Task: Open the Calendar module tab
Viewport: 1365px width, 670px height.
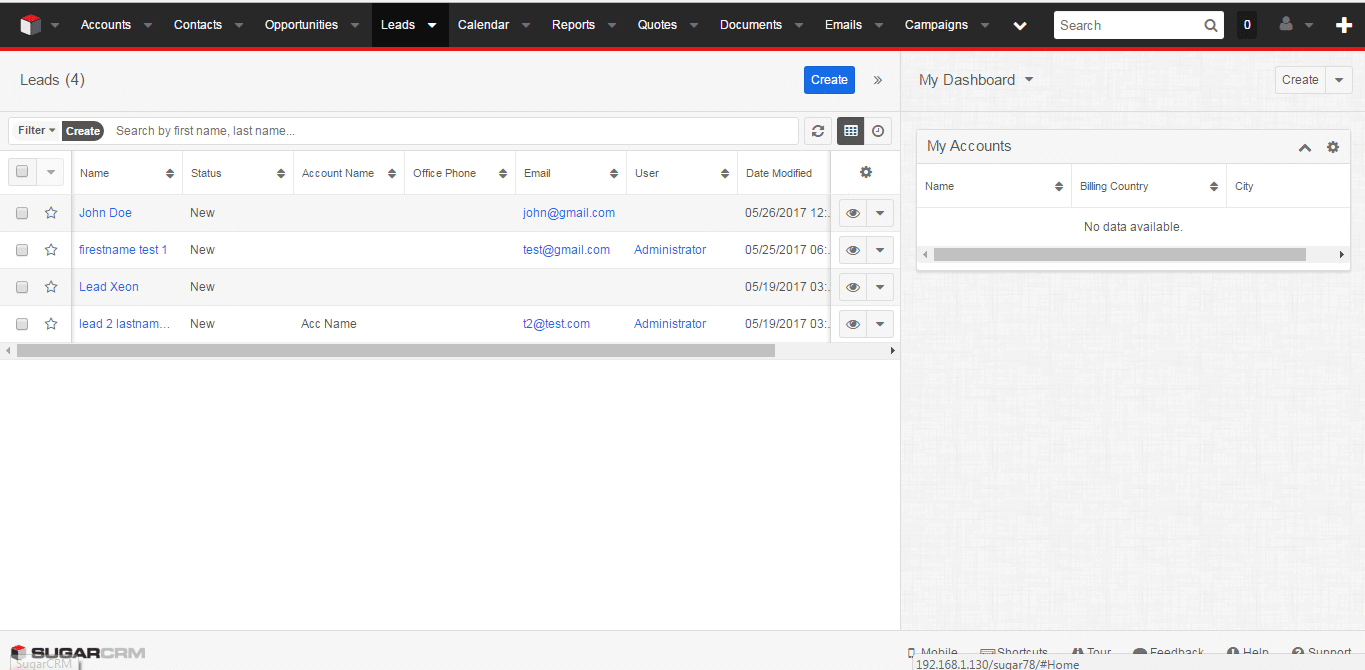Action: 483,25
